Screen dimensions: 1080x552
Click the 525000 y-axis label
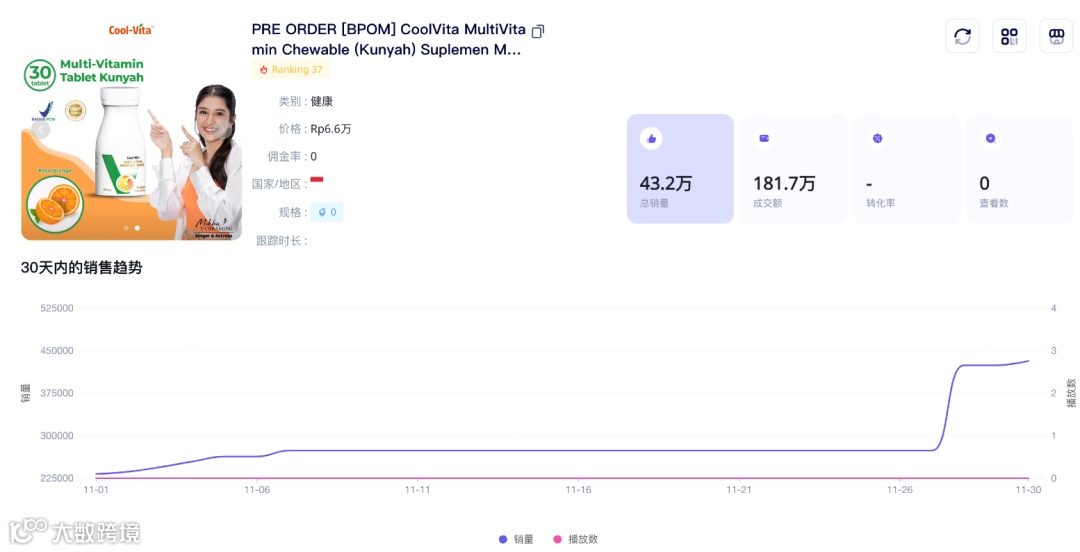(x=56, y=308)
